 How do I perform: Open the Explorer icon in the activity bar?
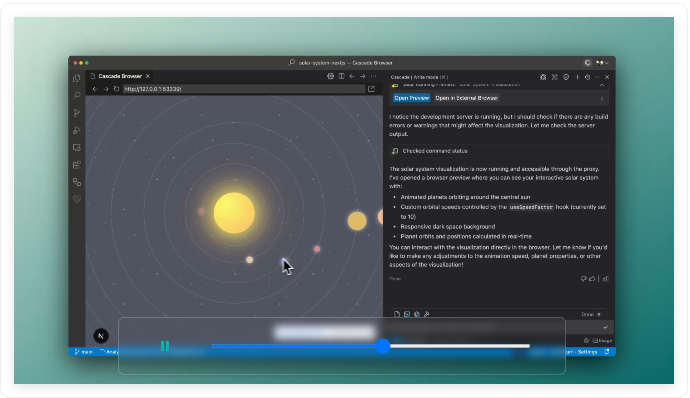pyautogui.click(x=77, y=78)
